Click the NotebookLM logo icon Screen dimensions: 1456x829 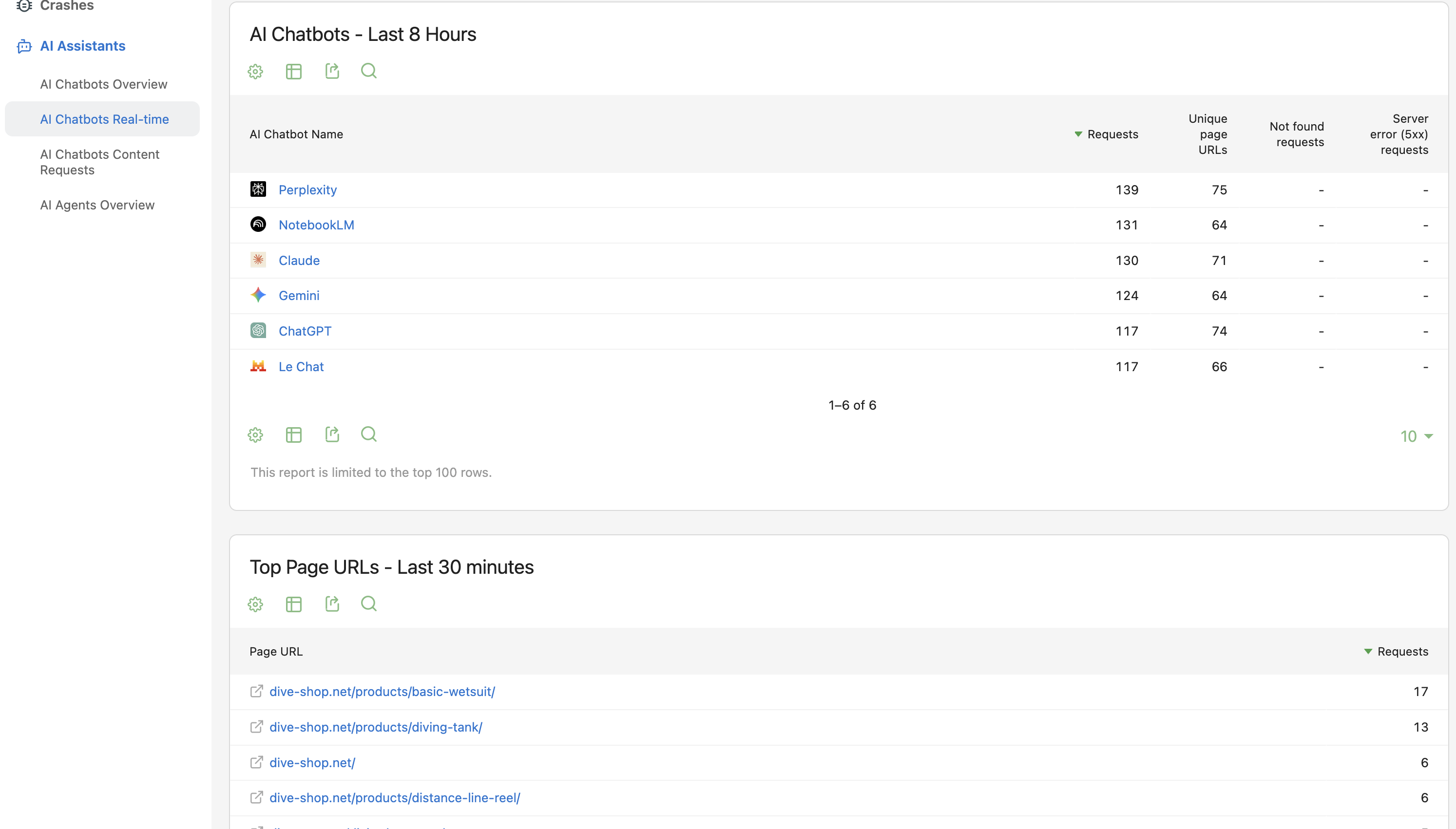pyautogui.click(x=258, y=225)
